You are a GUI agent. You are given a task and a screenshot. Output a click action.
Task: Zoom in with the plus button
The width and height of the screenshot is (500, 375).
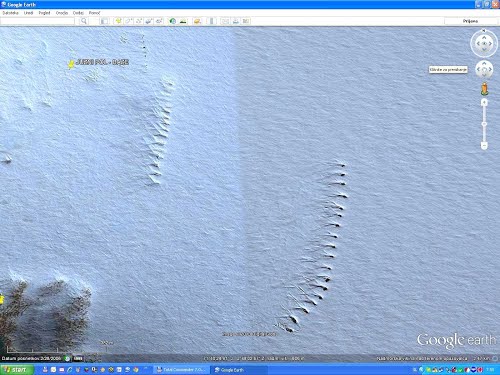(x=484, y=103)
